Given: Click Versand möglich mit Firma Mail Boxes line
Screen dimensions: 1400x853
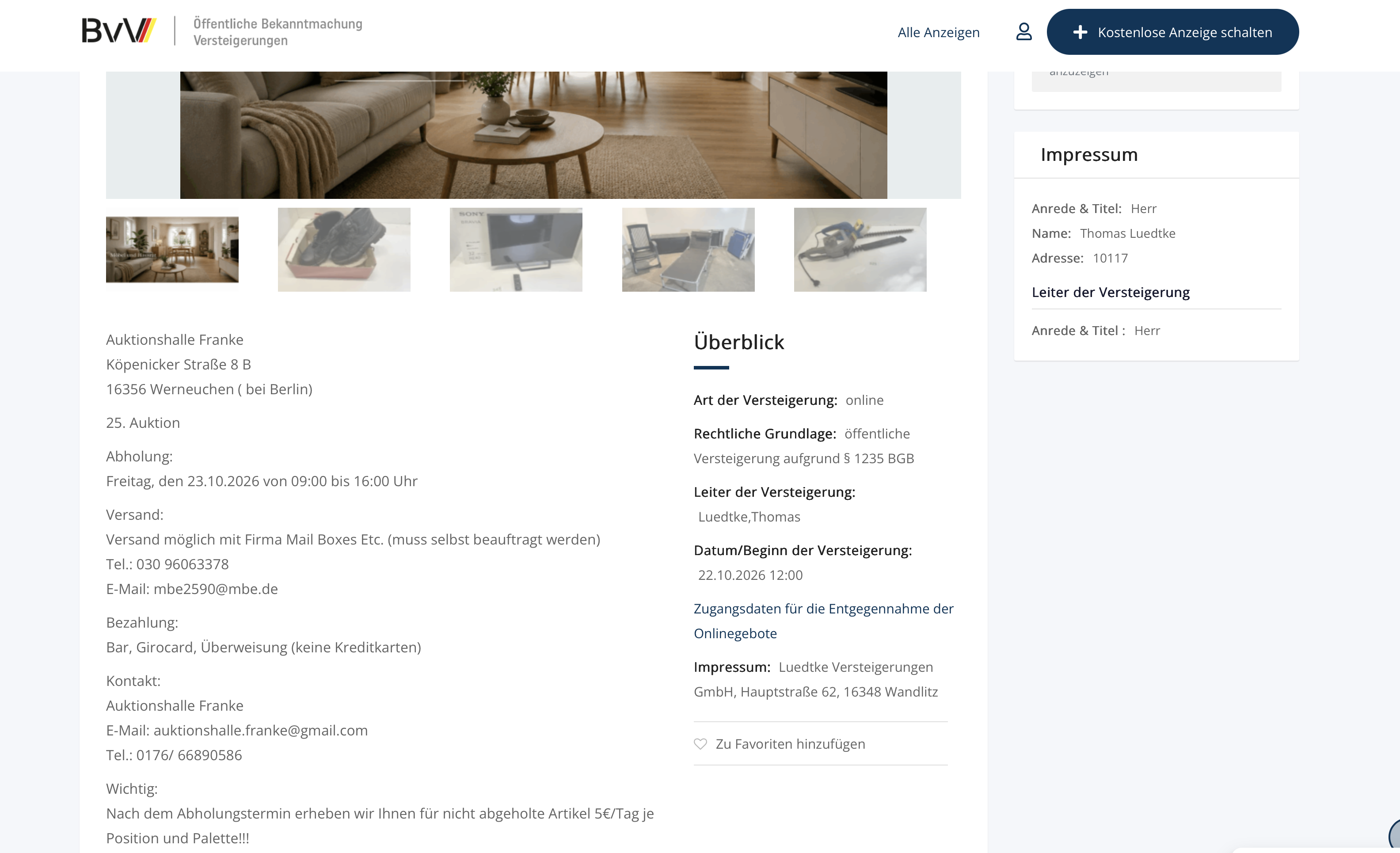Looking at the screenshot, I should 353,539.
